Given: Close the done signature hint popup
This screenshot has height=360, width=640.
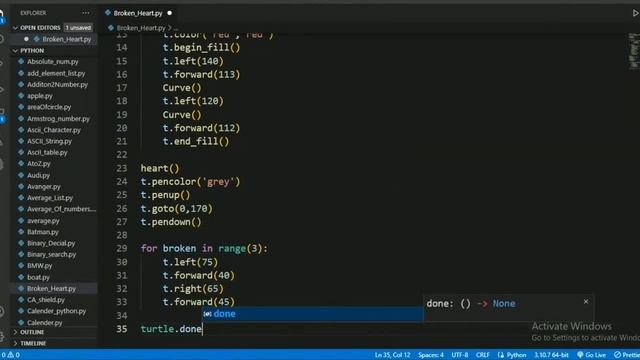Looking at the screenshot, I should coord(586,302).
